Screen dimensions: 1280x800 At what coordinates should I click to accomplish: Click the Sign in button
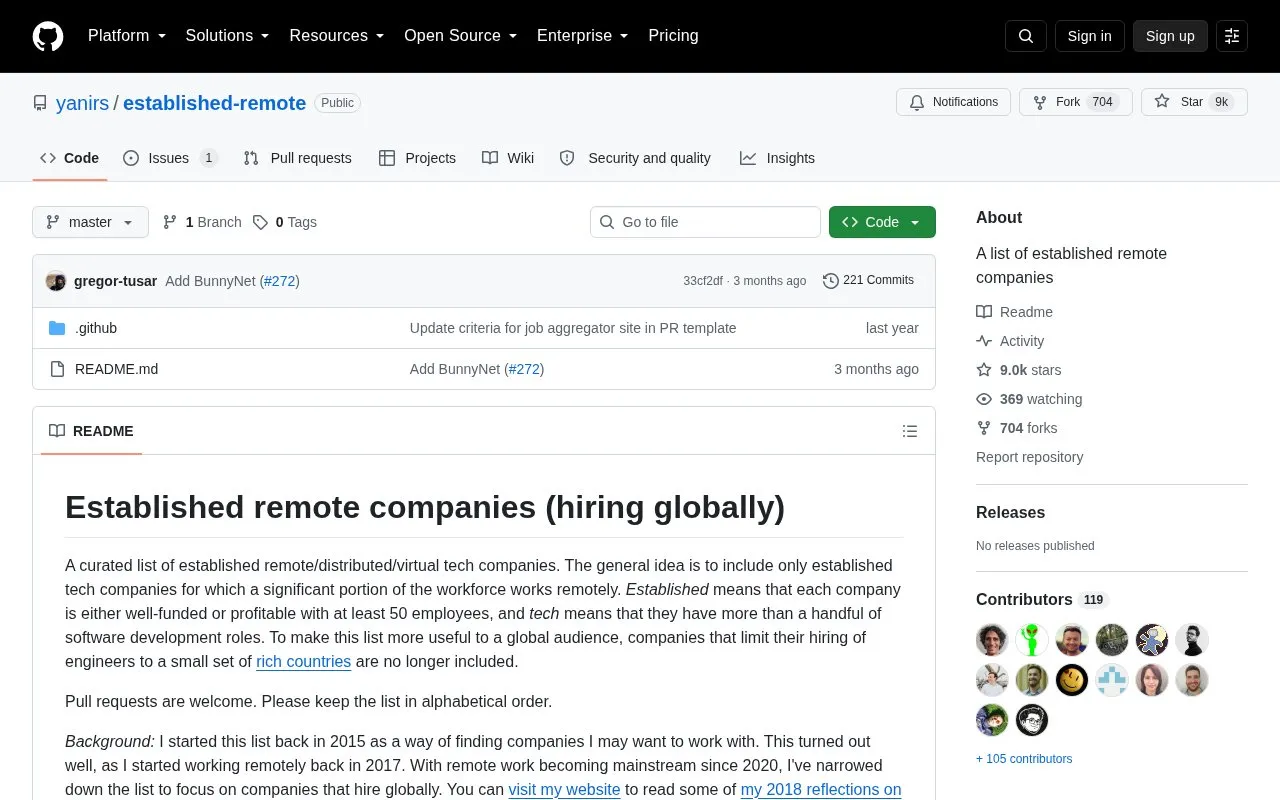coord(1089,36)
